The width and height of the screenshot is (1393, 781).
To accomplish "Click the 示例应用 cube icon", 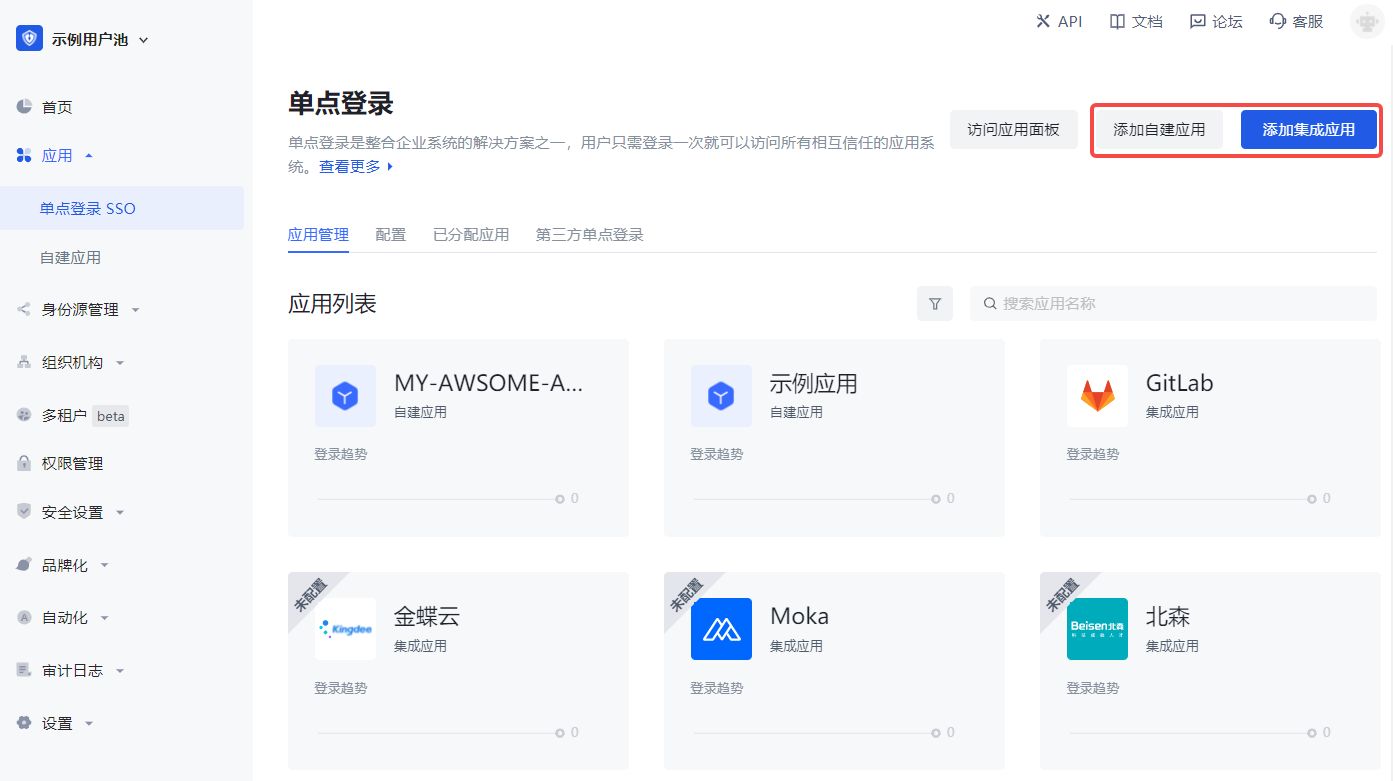I will pyautogui.click(x=721, y=396).
